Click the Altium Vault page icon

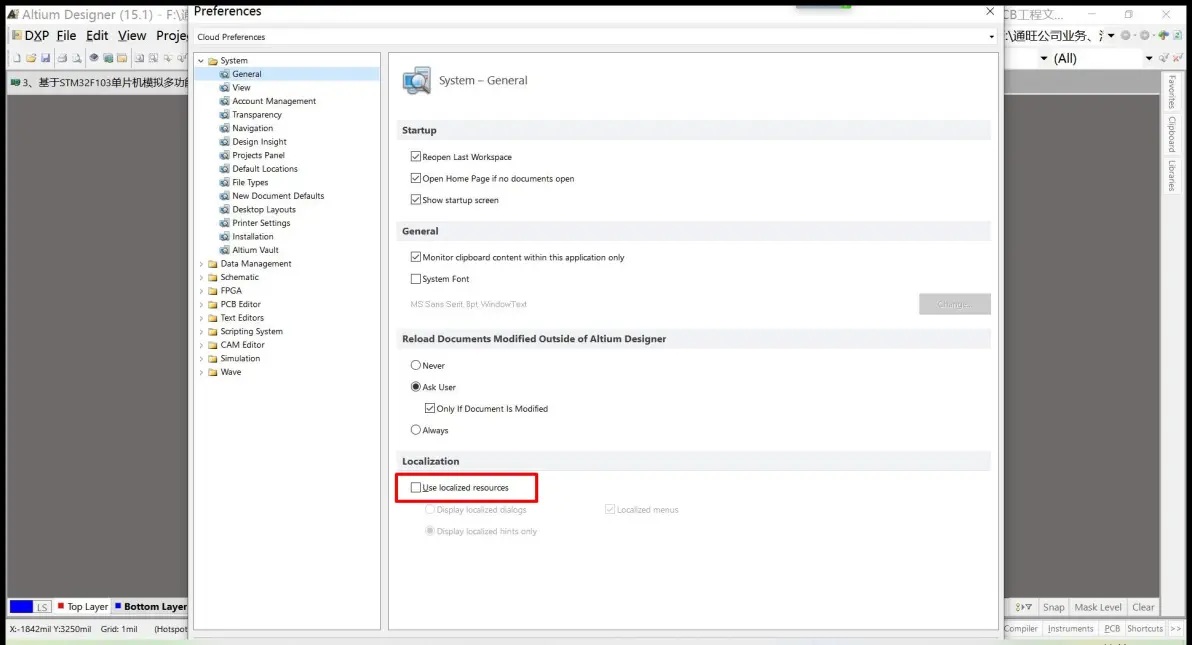point(224,250)
